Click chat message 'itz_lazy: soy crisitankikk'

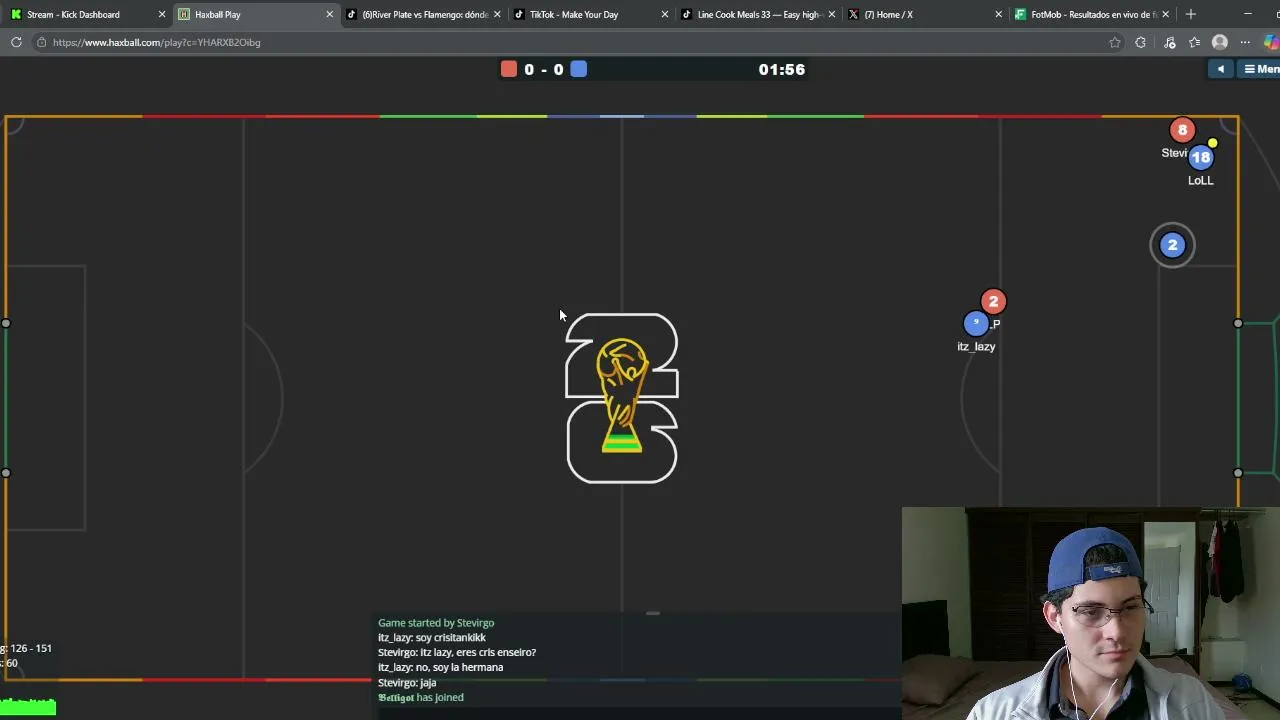click(432, 638)
